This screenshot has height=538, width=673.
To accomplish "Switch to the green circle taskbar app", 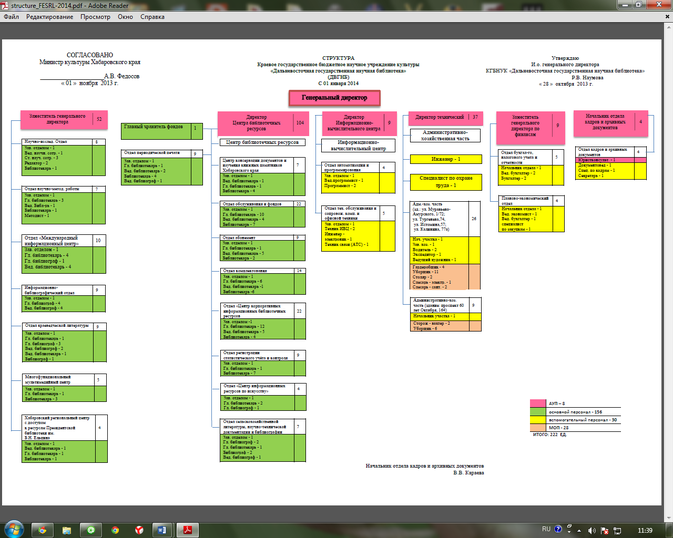I will click(x=91, y=530).
